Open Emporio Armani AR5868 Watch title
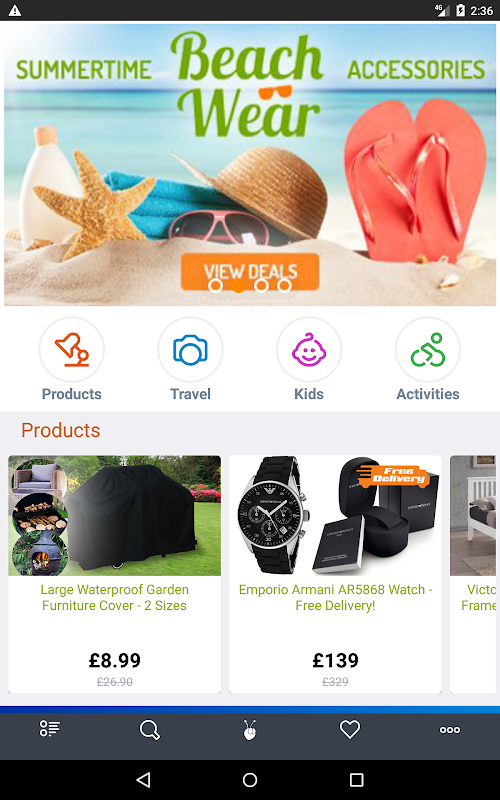This screenshot has width=500, height=800. click(x=335, y=597)
